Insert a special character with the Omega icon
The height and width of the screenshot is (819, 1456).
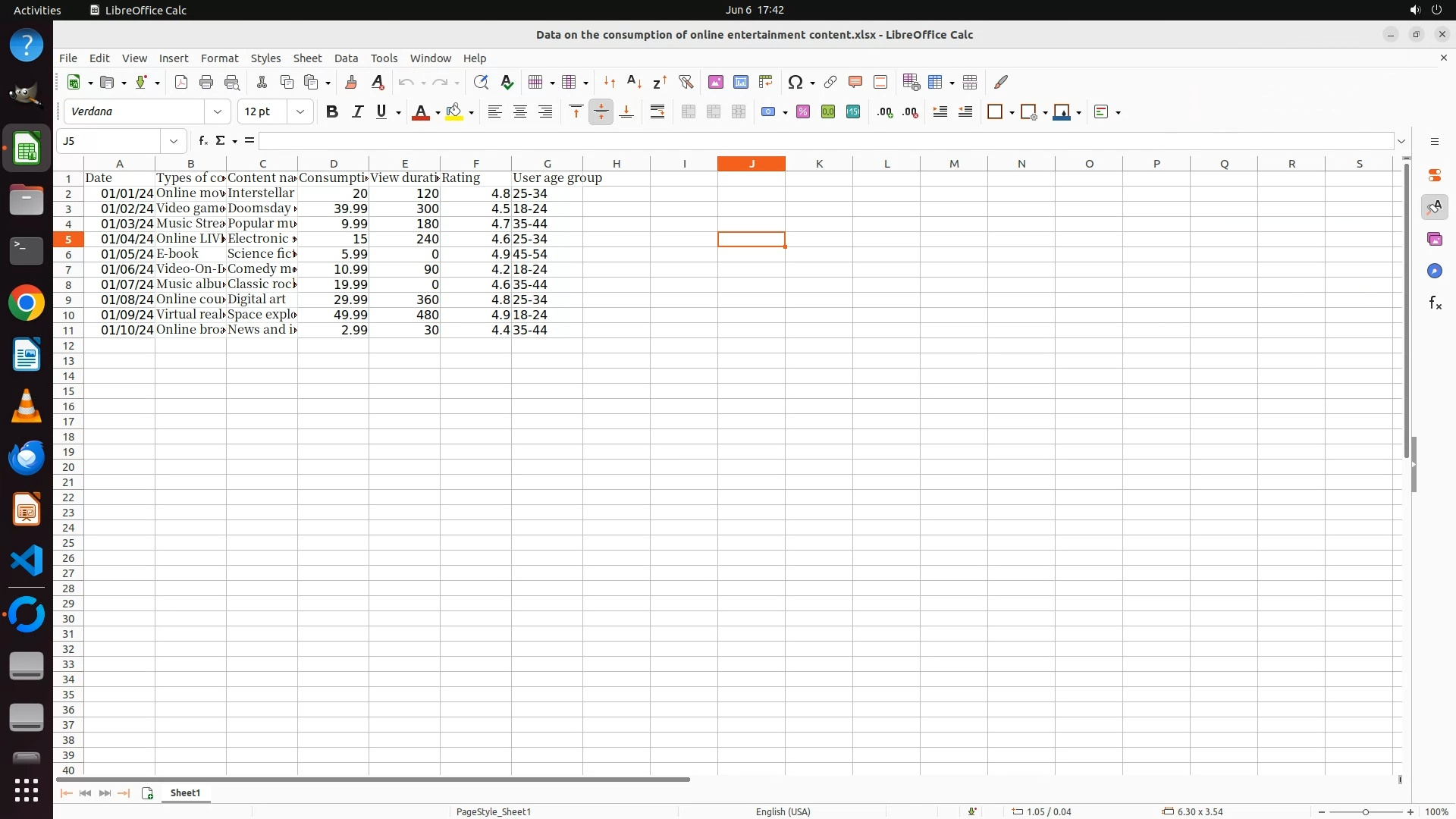point(795,82)
